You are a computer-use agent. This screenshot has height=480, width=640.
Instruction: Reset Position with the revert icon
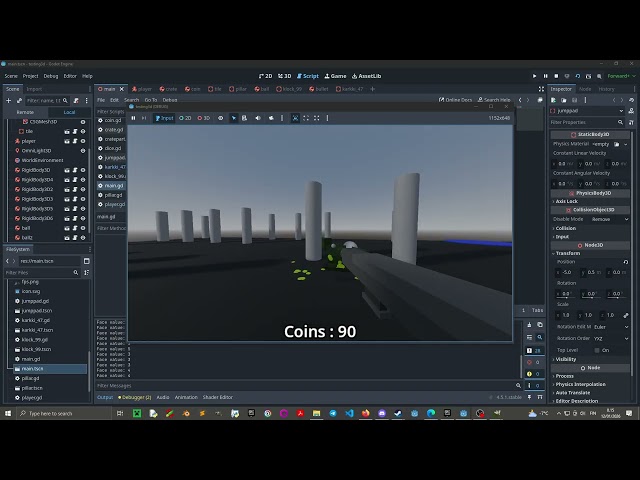626,262
